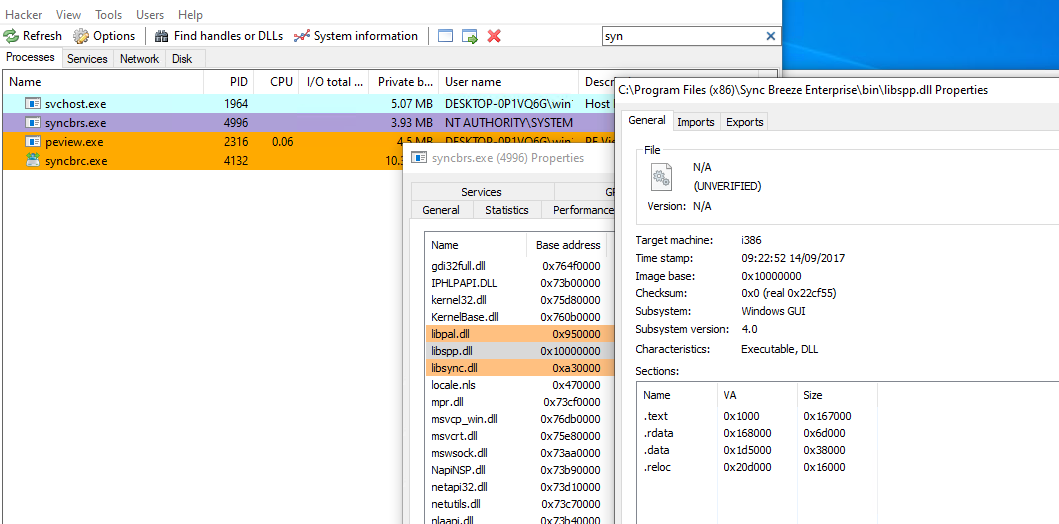Sort modules by Base address column
Viewport: 1059px width, 524px height.
(x=567, y=245)
